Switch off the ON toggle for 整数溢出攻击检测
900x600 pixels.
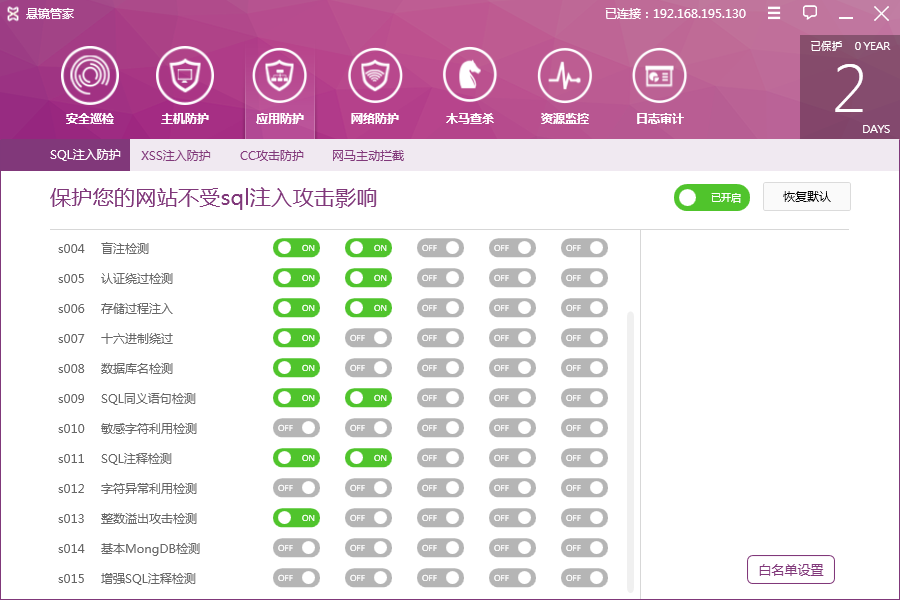(x=296, y=517)
